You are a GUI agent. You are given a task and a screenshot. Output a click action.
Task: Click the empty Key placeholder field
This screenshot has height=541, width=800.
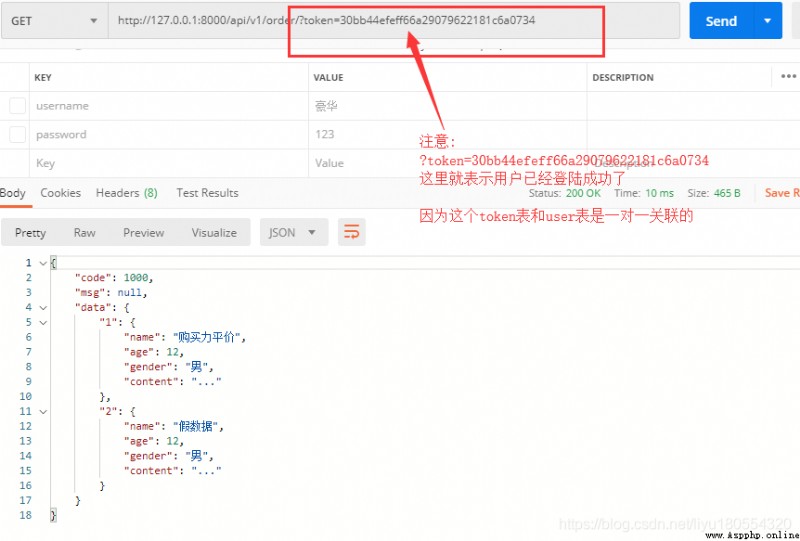pos(169,163)
